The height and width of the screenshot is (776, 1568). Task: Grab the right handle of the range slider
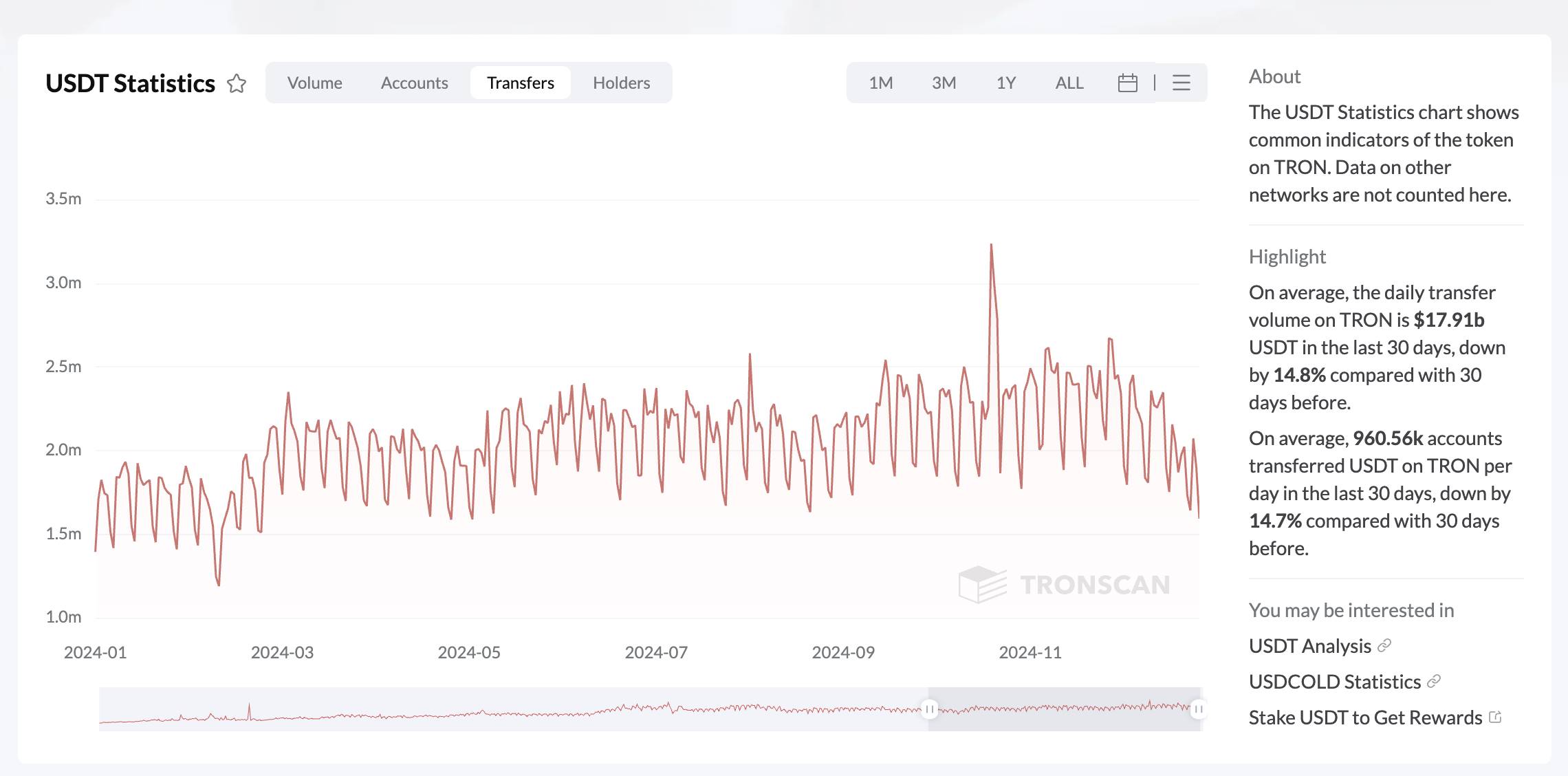pos(1198,709)
